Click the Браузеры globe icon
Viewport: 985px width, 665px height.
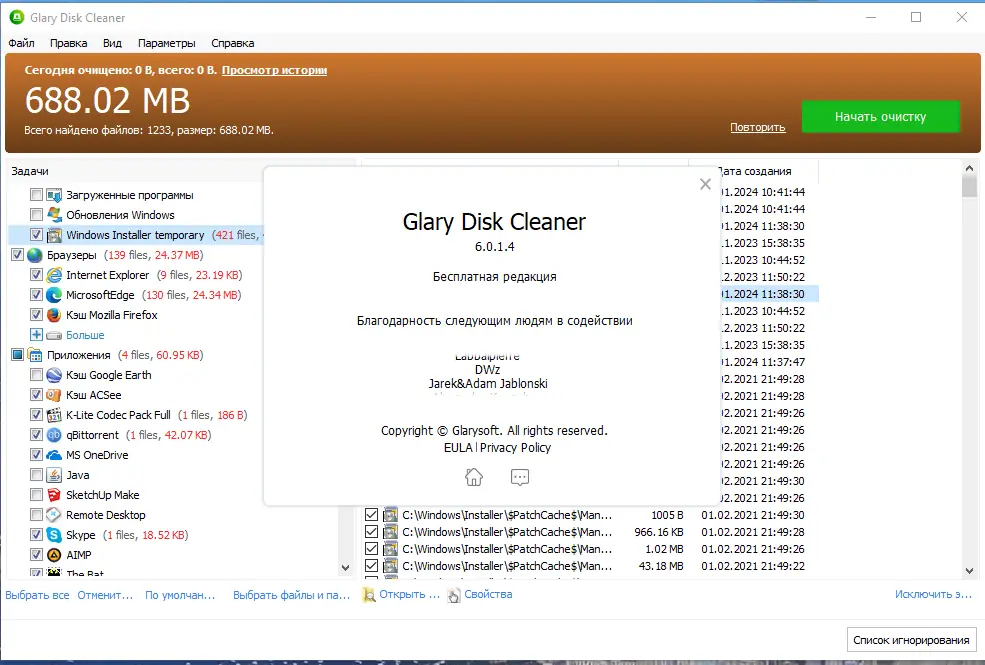[x=35, y=255]
